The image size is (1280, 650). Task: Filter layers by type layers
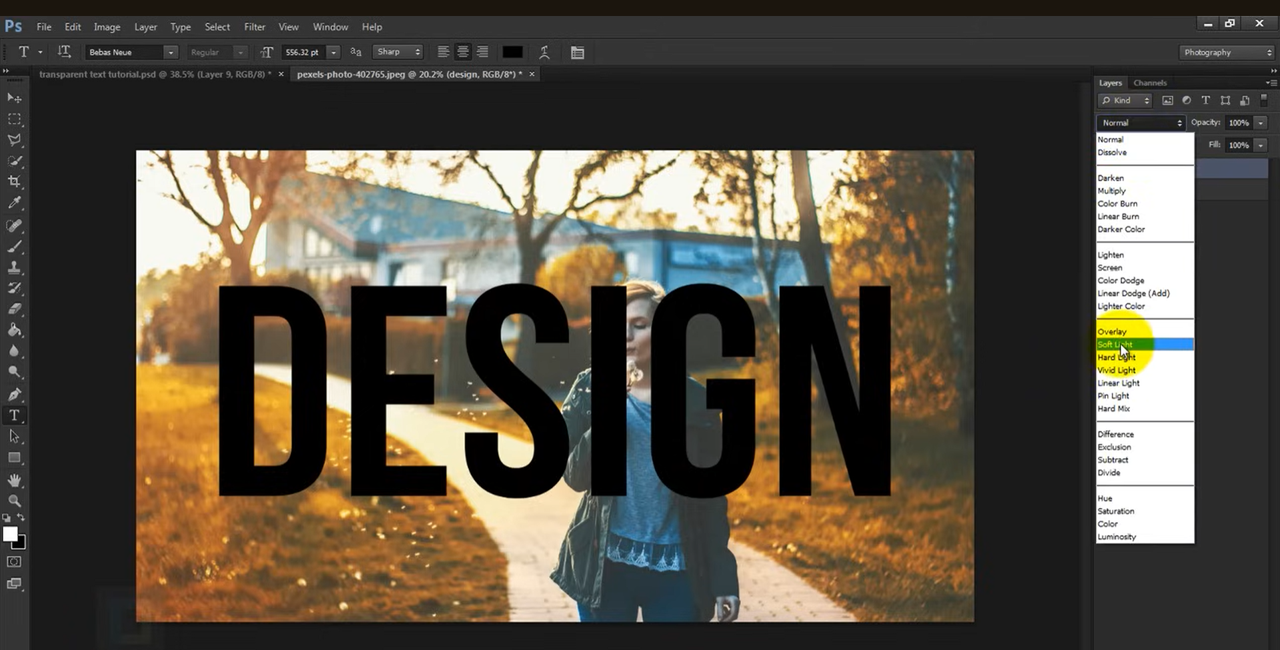click(x=1205, y=100)
